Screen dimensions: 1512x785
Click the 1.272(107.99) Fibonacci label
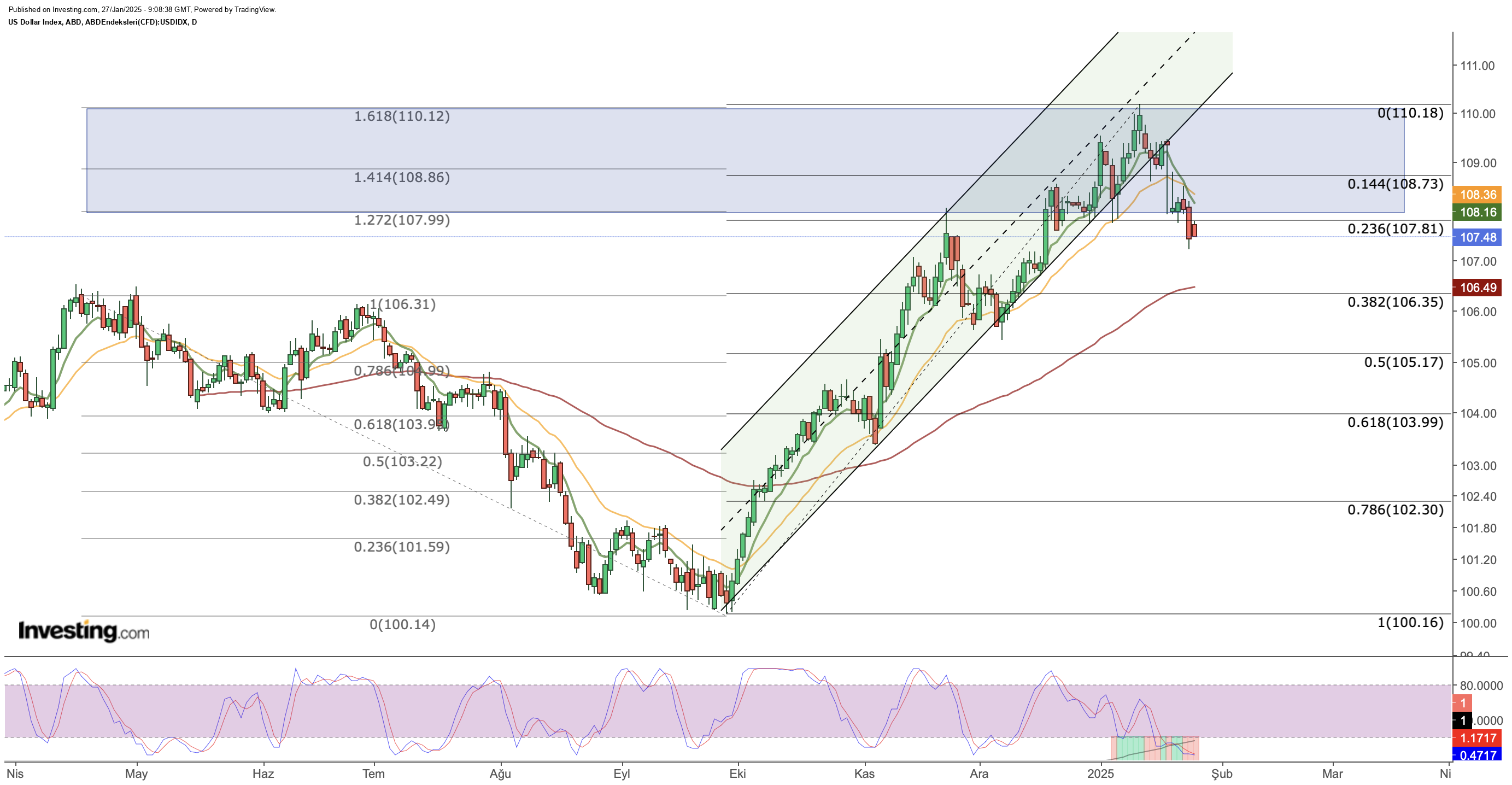(401, 220)
